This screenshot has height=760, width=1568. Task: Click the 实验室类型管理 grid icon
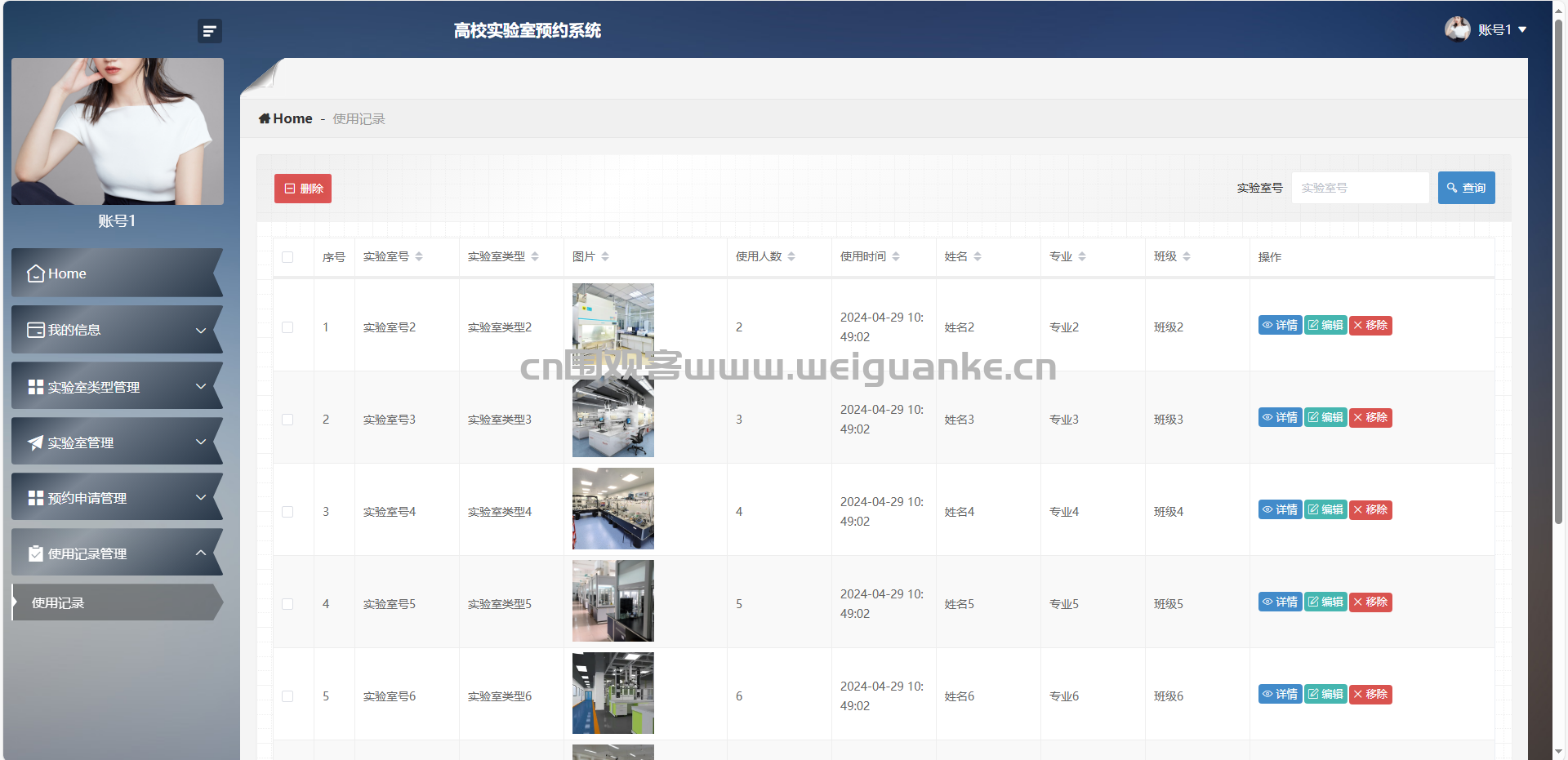click(36, 387)
